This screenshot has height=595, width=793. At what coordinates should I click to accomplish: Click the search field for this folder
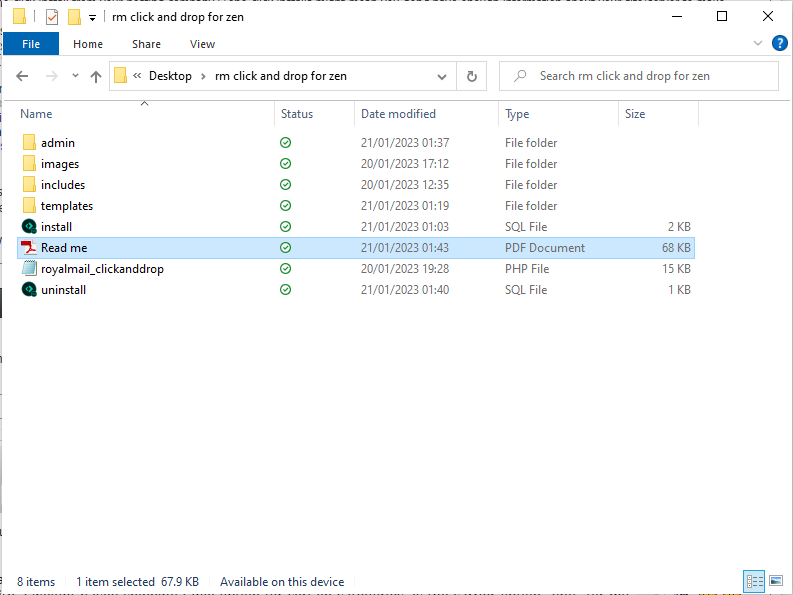tap(639, 76)
